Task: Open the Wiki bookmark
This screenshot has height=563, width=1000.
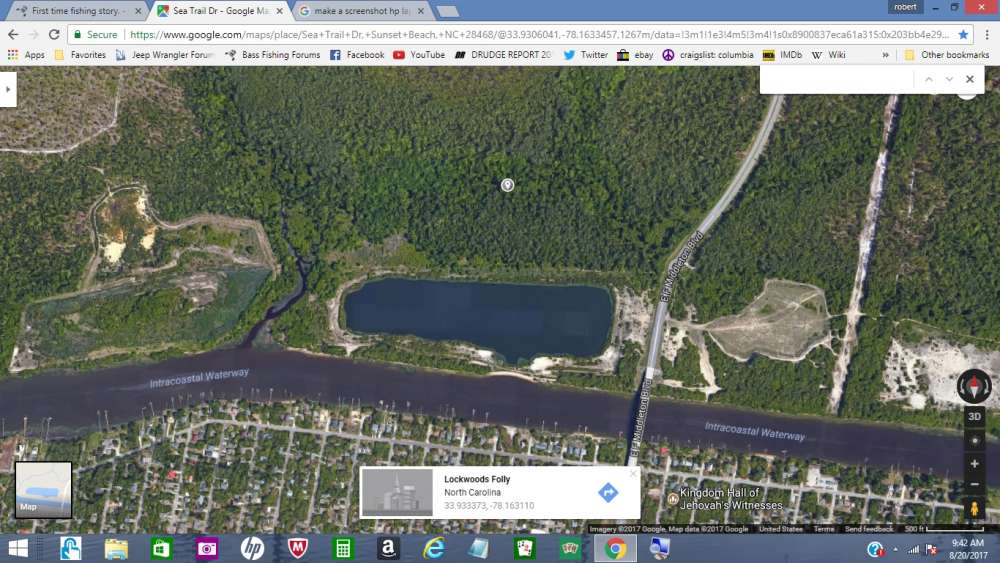Action: click(x=828, y=55)
